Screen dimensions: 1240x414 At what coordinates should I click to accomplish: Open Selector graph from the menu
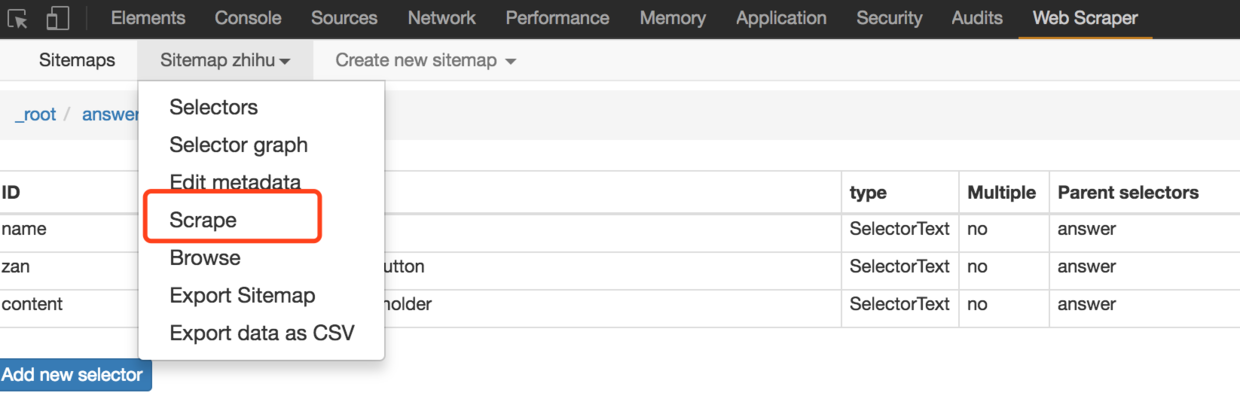click(238, 145)
